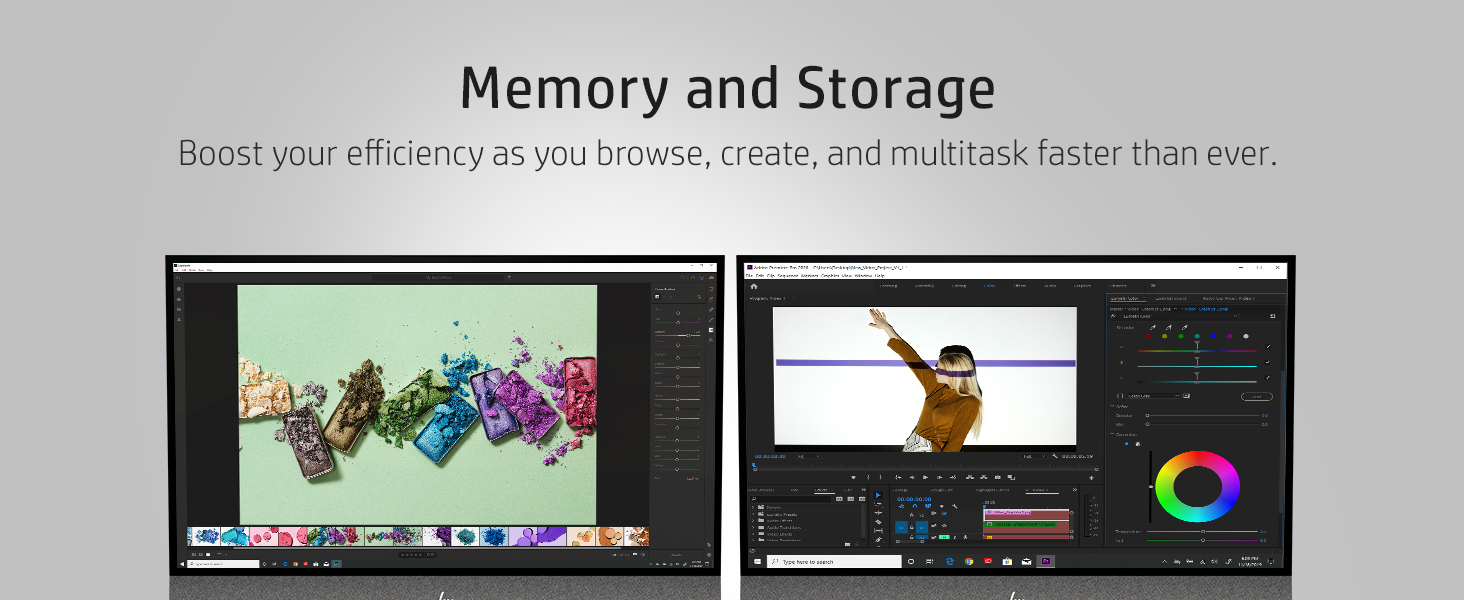Toggle the S slider checkbox in Lumetri
Viewport: 1464px width, 600px height.
point(1268,362)
